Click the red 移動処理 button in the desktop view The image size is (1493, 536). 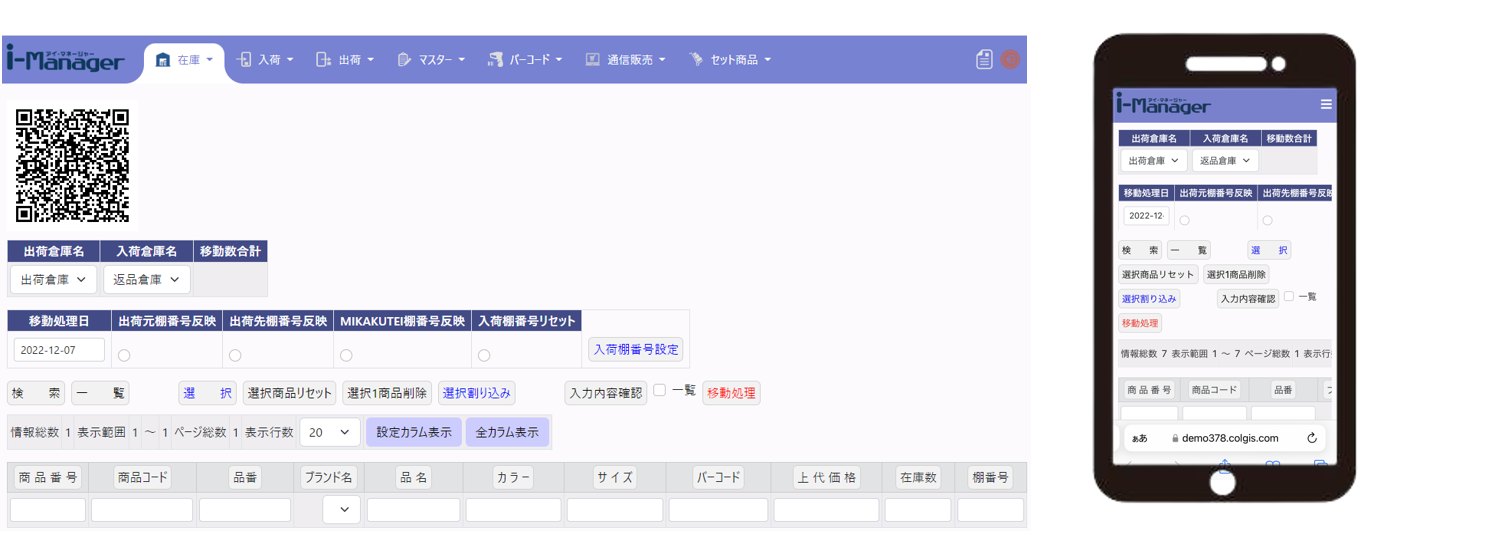coord(731,393)
